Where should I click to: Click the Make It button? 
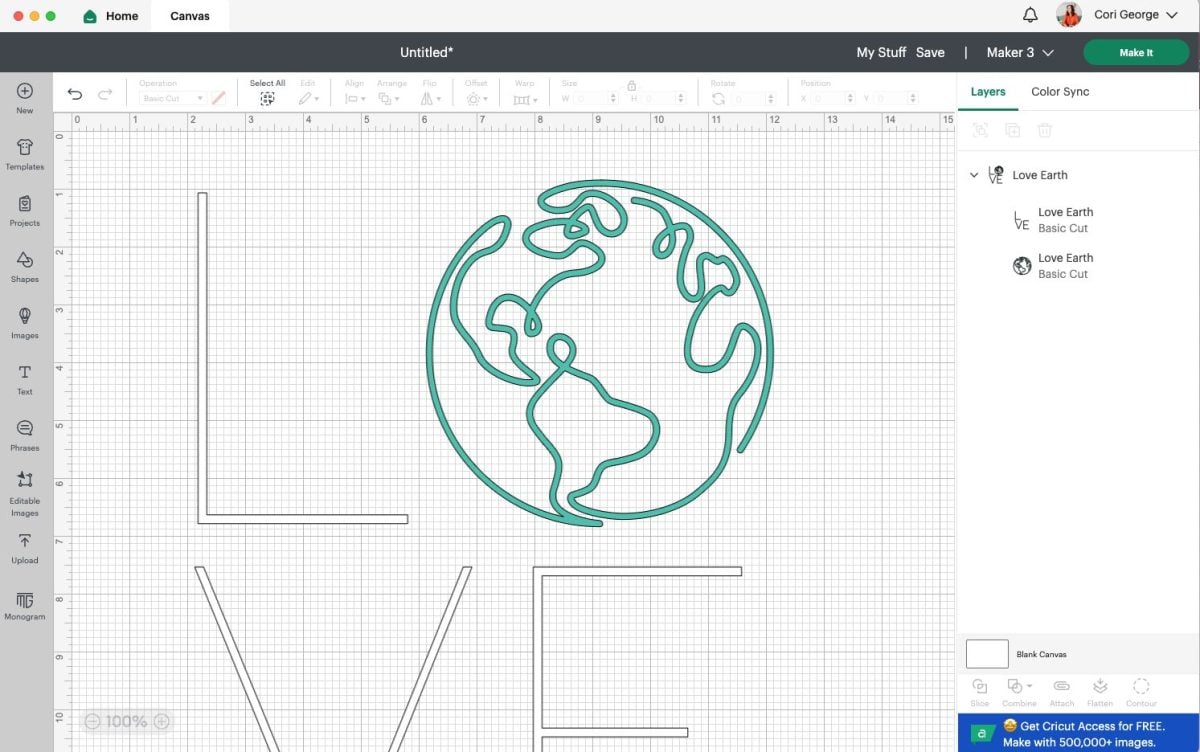click(x=1135, y=53)
